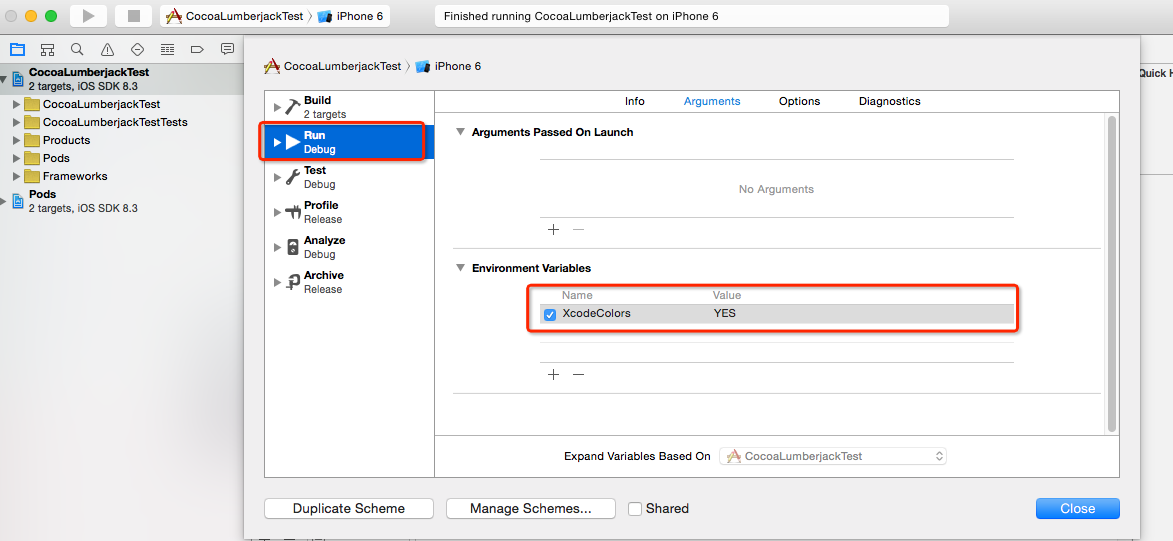Open the Breakpoint navigator icon
This screenshot has width=1173, height=541.
pos(197,49)
